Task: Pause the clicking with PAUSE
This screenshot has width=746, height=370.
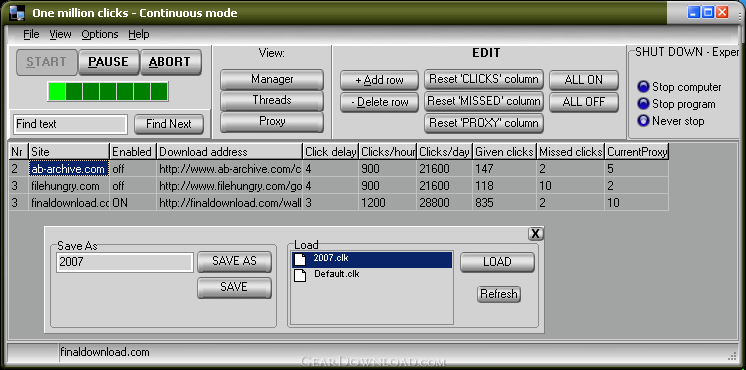Action: [108, 62]
